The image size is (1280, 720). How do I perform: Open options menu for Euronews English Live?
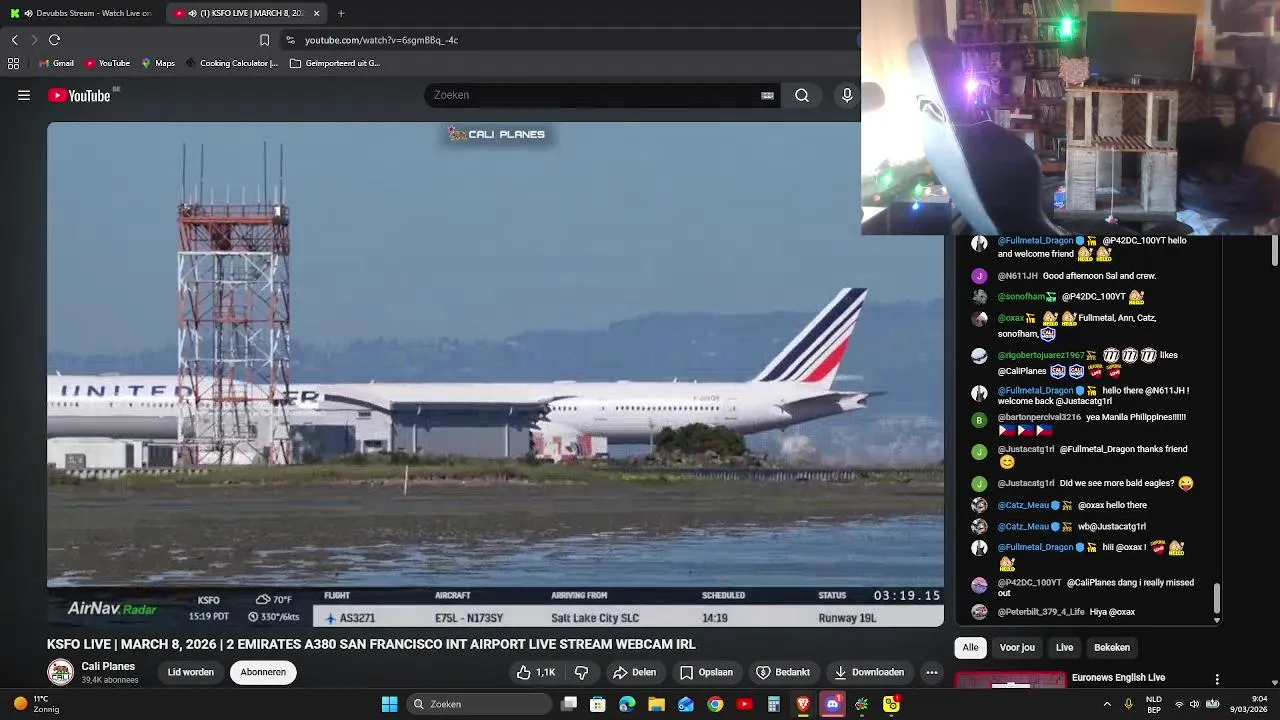[1217, 679]
